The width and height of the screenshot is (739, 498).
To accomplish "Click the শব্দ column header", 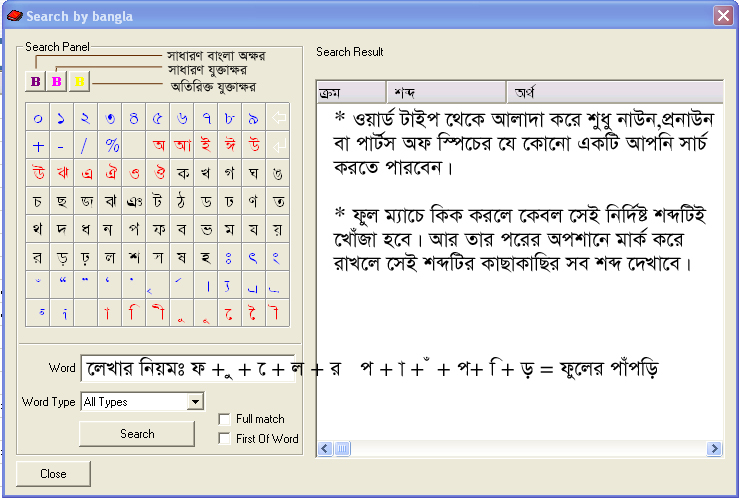I will pos(446,92).
